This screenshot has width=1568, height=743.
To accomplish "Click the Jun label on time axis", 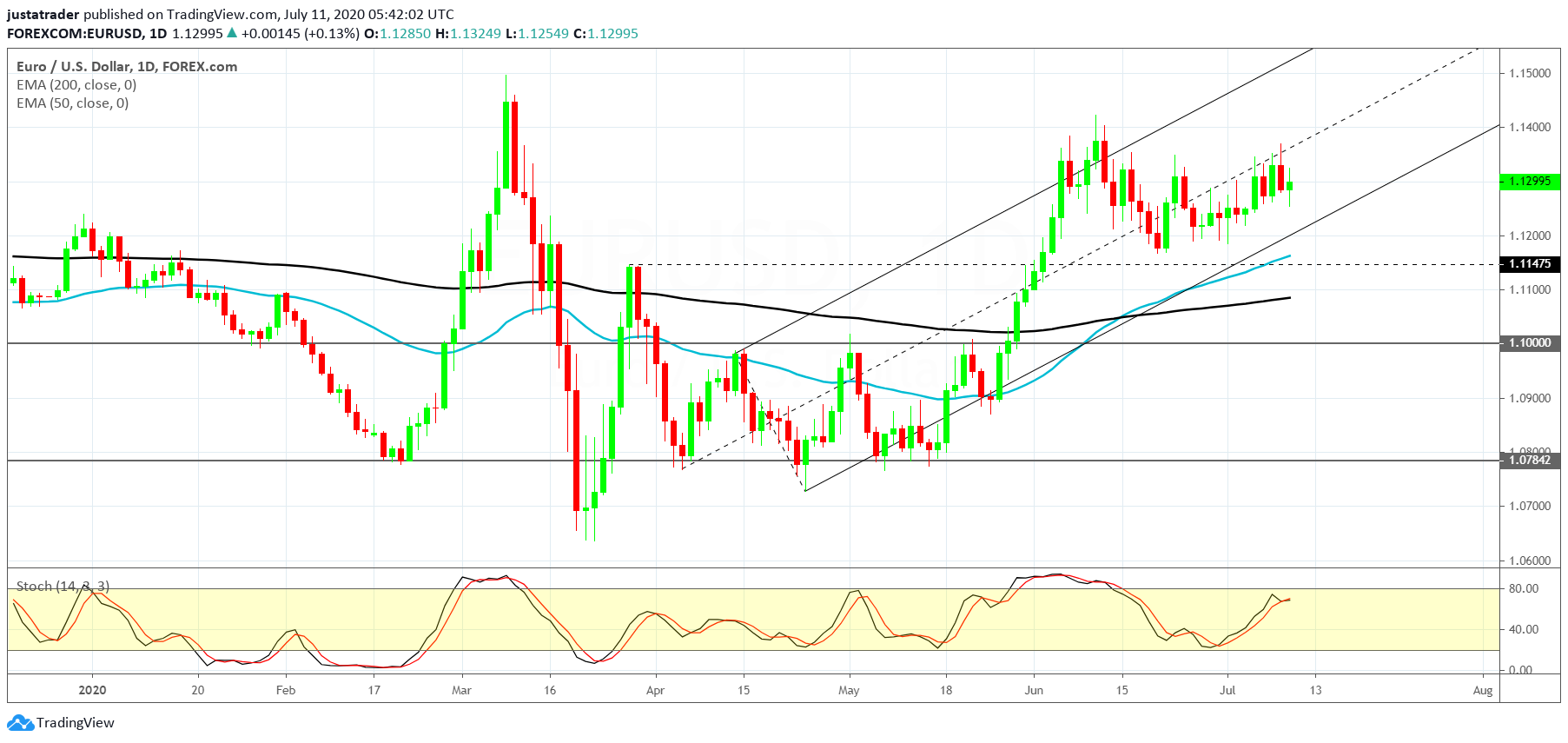I will tap(1034, 690).
